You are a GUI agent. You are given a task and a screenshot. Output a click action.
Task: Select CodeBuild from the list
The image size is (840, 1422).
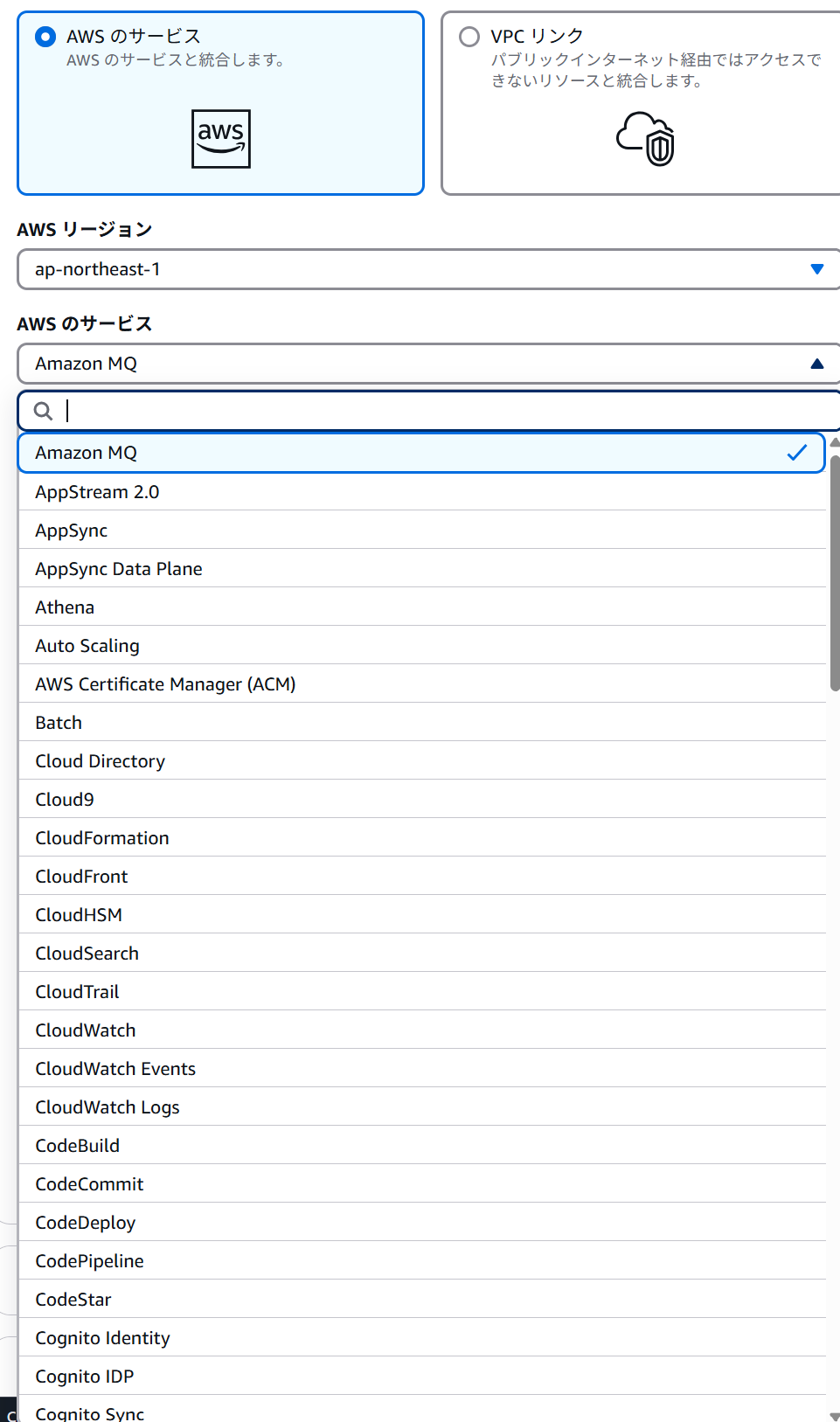tap(422, 1146)
